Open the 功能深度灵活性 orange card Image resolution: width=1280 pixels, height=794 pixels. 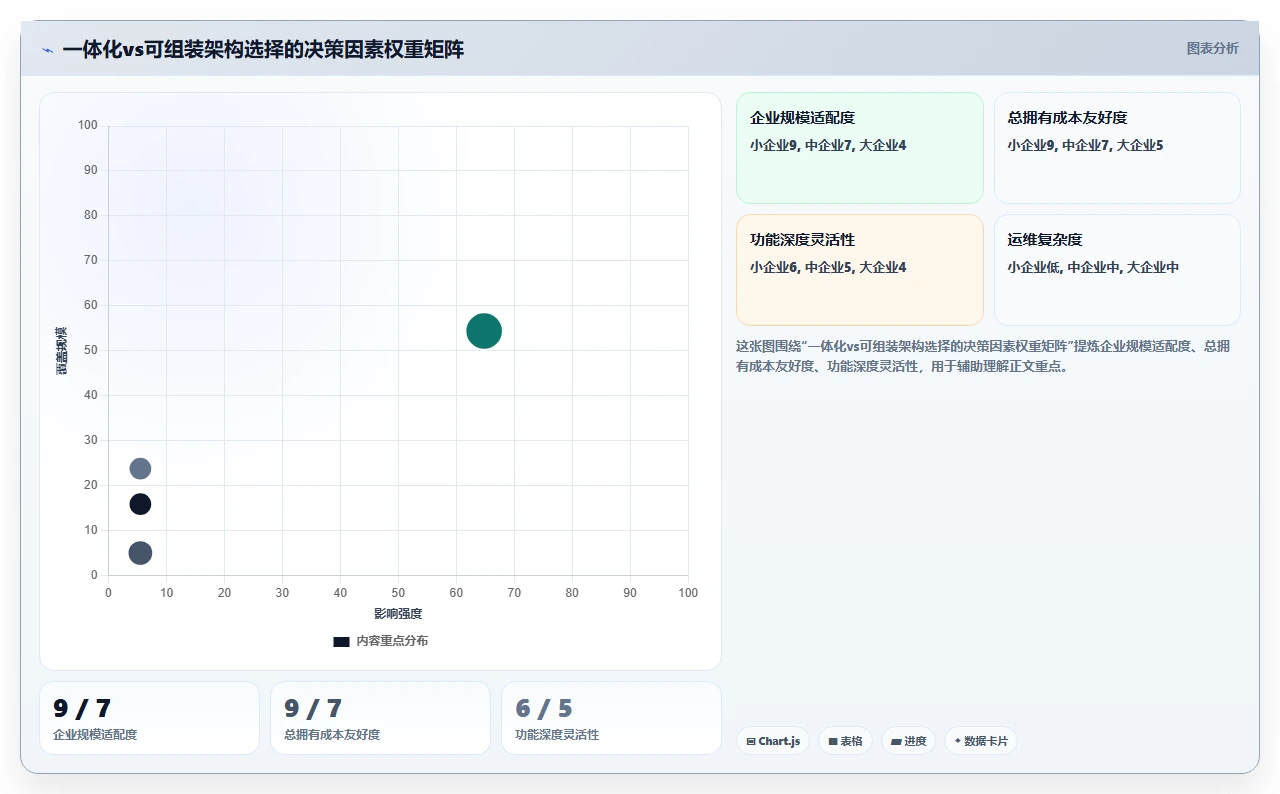click(860, 270)
